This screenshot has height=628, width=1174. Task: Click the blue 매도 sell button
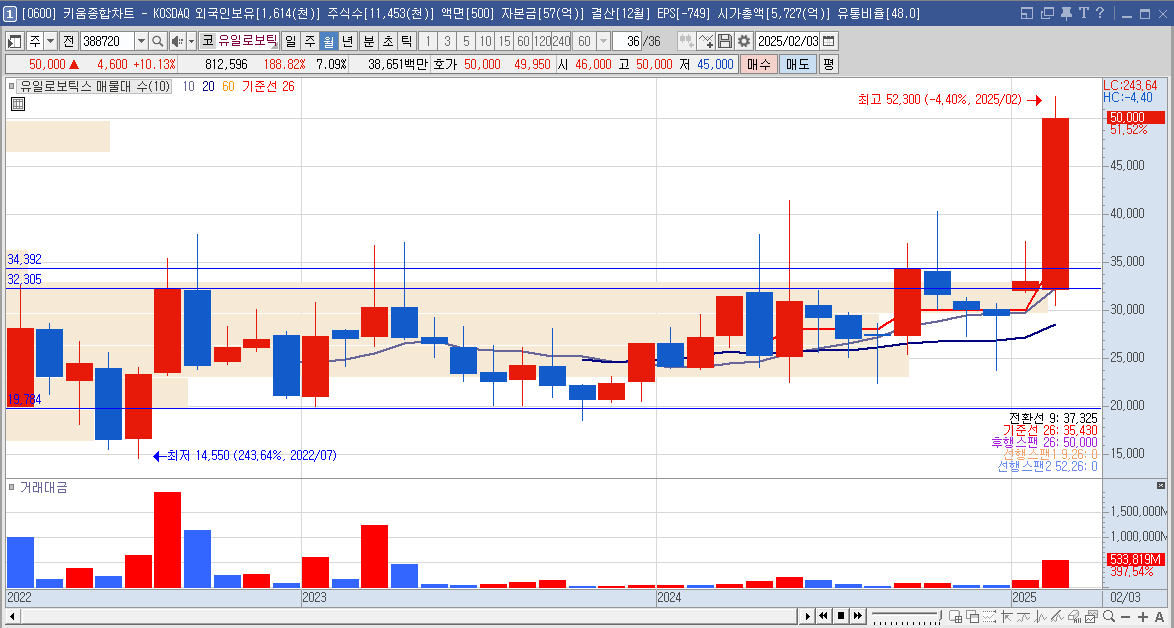[x=797, y=64]
